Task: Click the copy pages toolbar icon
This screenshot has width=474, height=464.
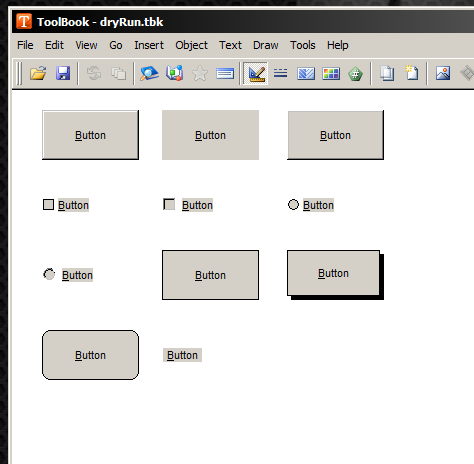Action: tap(387, 73)
